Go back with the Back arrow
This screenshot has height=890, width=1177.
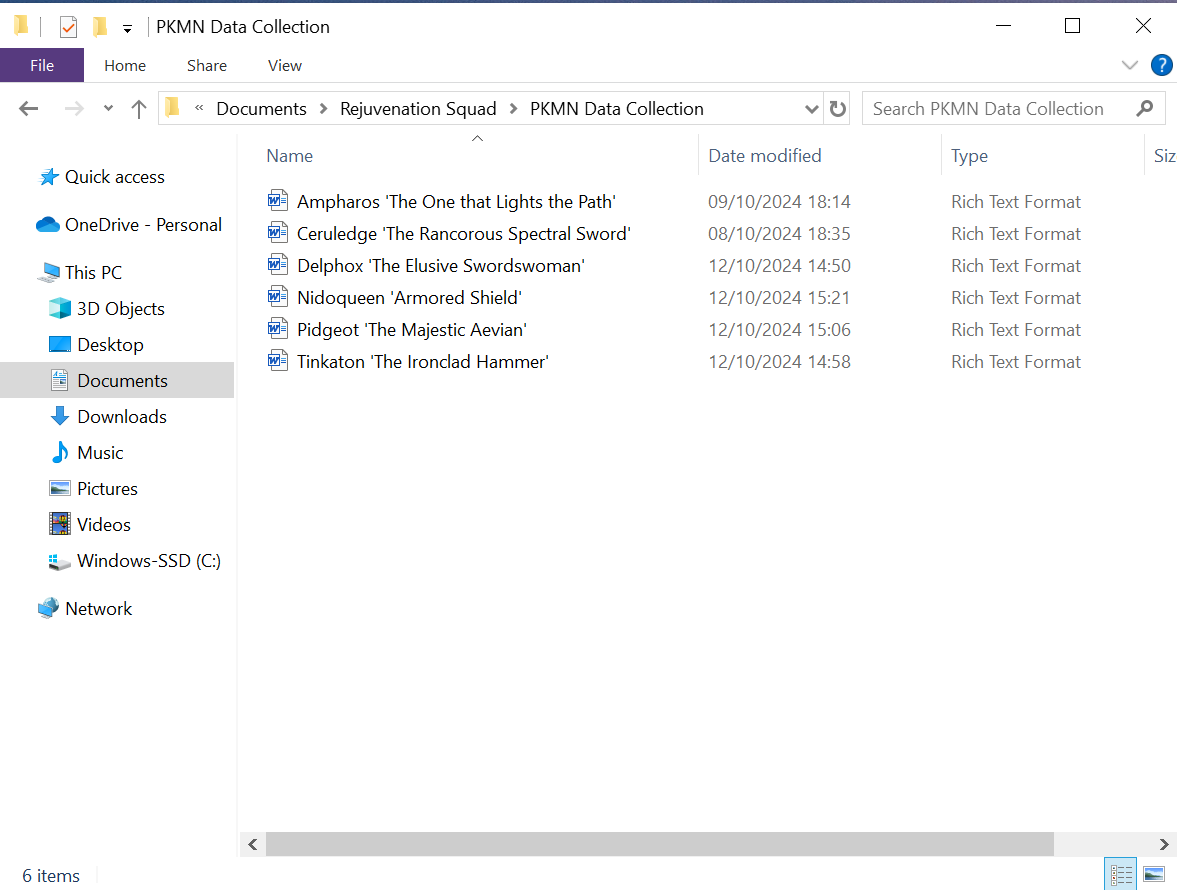[x=29, y=109]
